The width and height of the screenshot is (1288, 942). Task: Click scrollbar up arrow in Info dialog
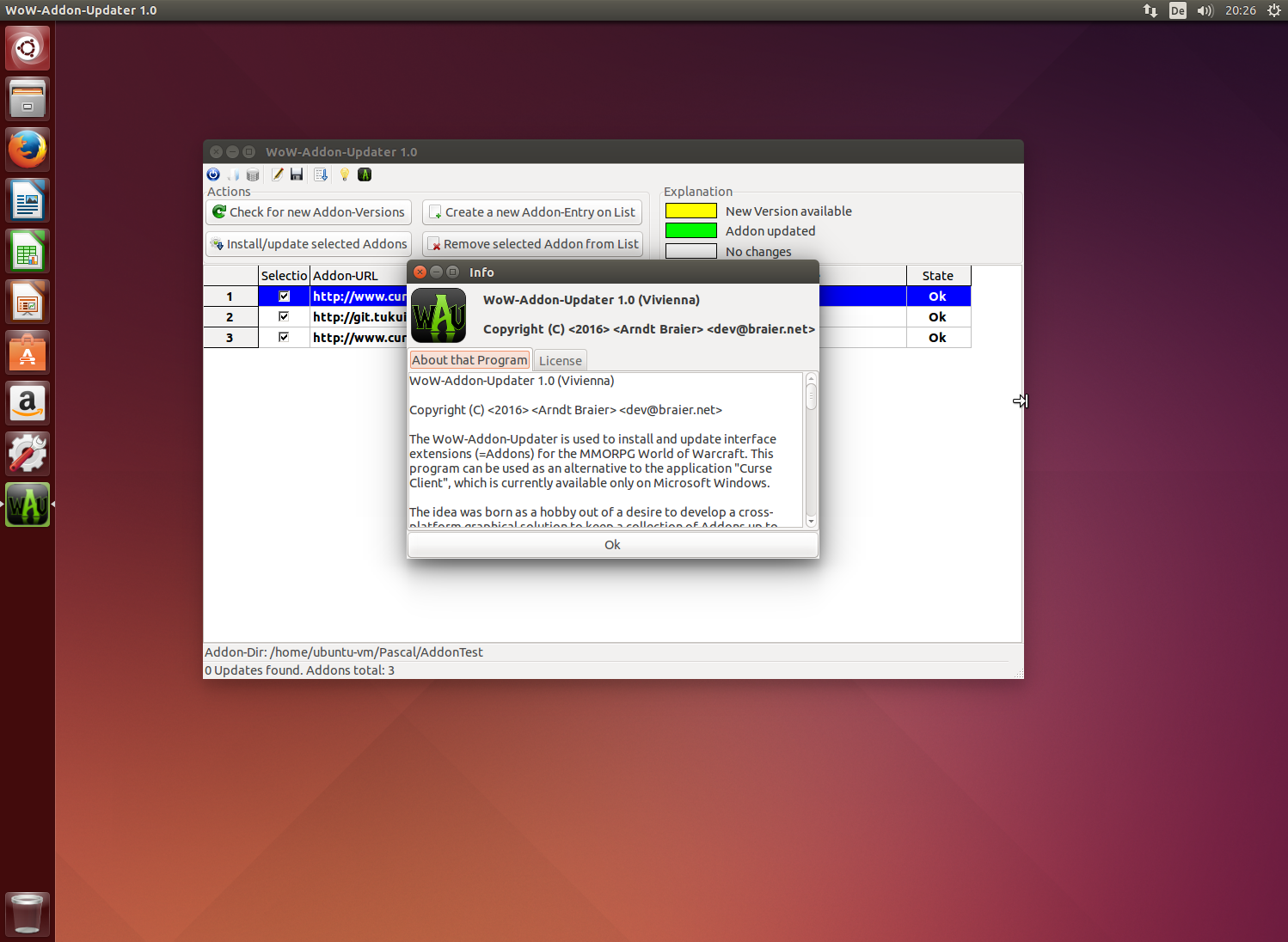(811, 378)
